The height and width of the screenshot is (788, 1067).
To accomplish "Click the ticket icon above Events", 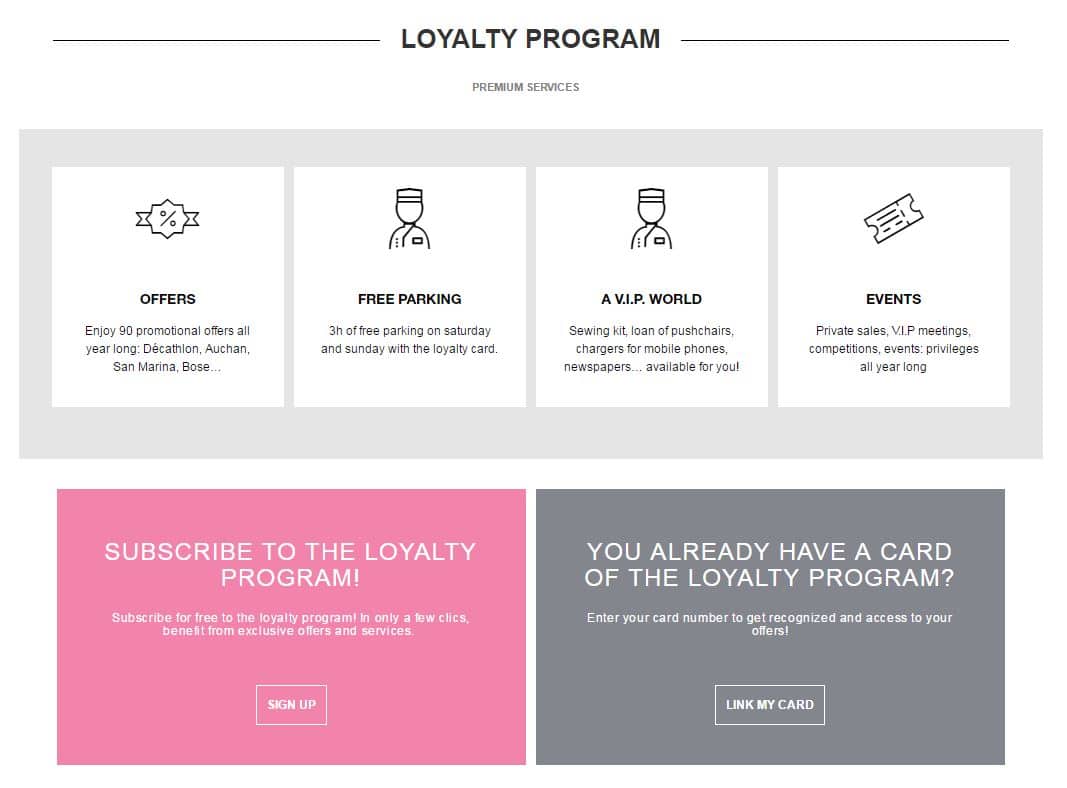I will click(x=893, y=218).
